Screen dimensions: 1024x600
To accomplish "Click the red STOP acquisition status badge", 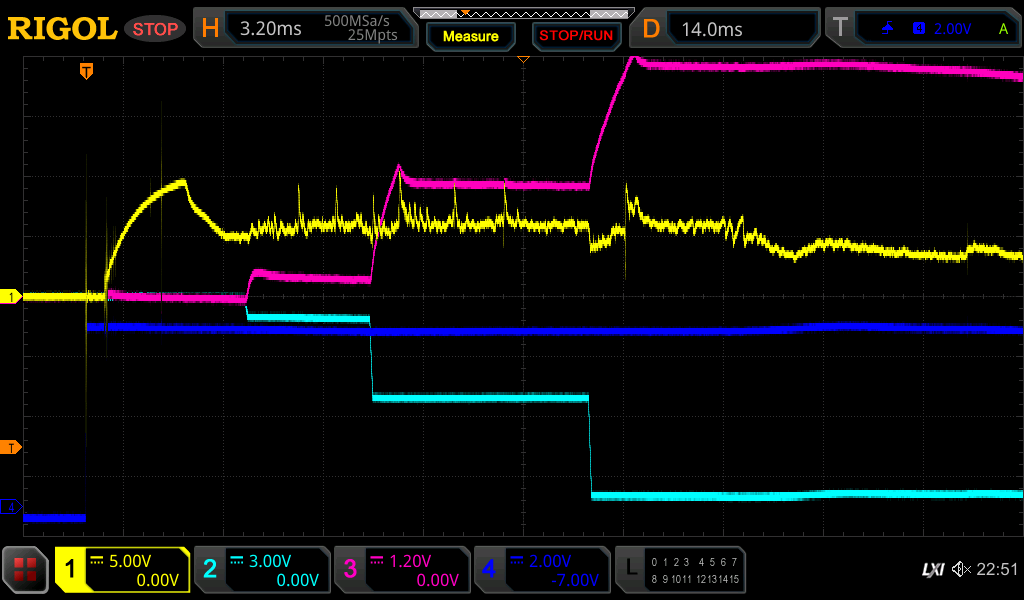I will point(154,29).
